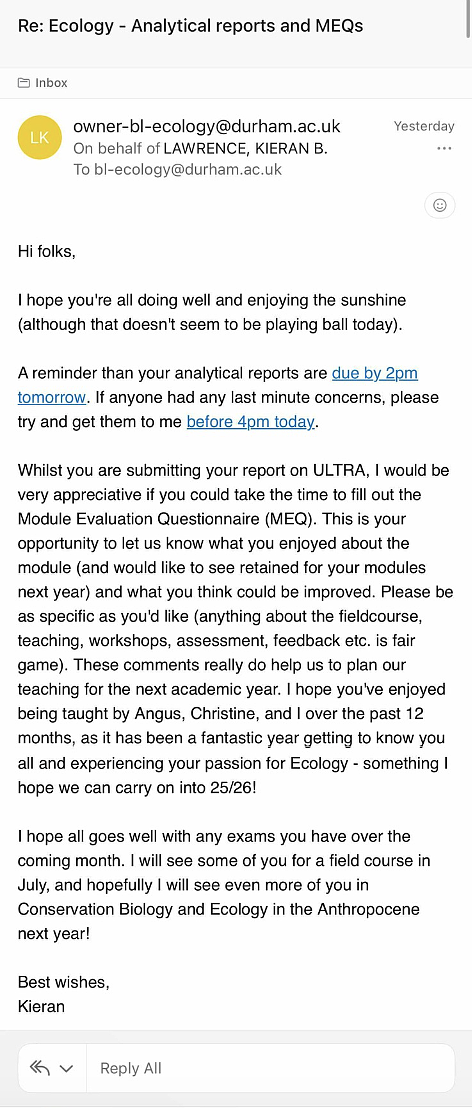Tap recipient bl-ecology@durham.ac.uk
Viewport: 472px width, 1108px height.
pyautogui.click(x=188, y=170)
